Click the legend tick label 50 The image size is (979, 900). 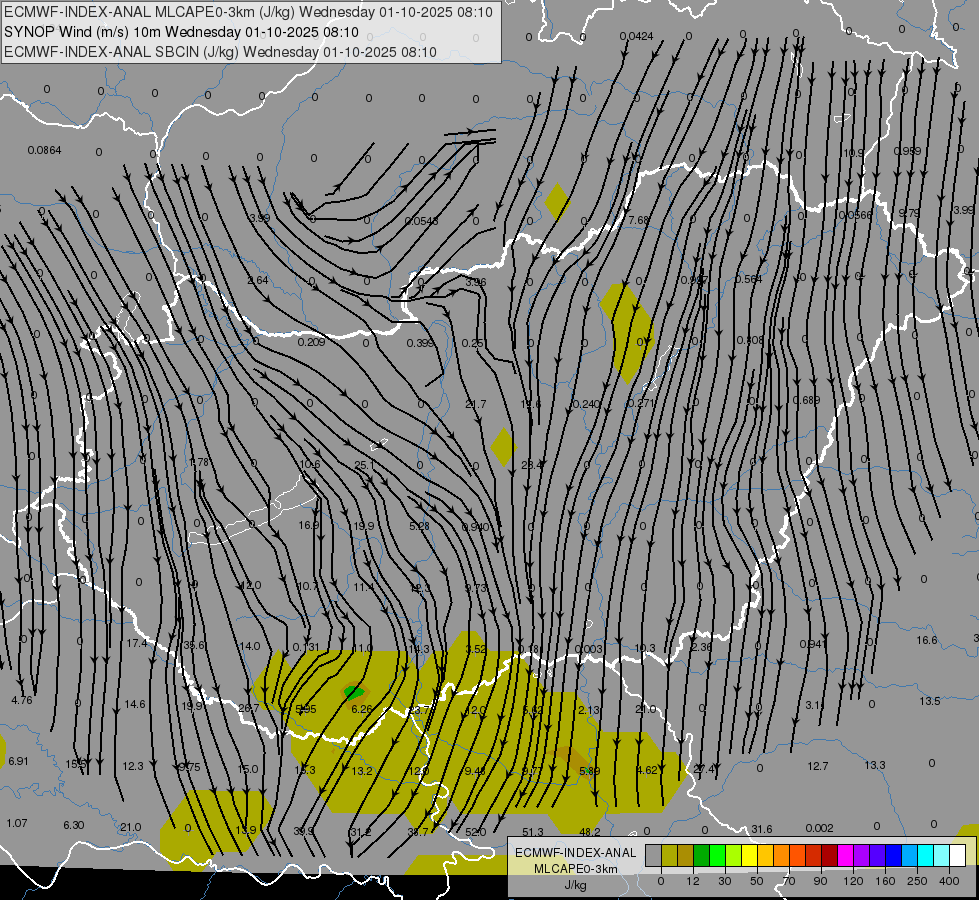(757, 881)
